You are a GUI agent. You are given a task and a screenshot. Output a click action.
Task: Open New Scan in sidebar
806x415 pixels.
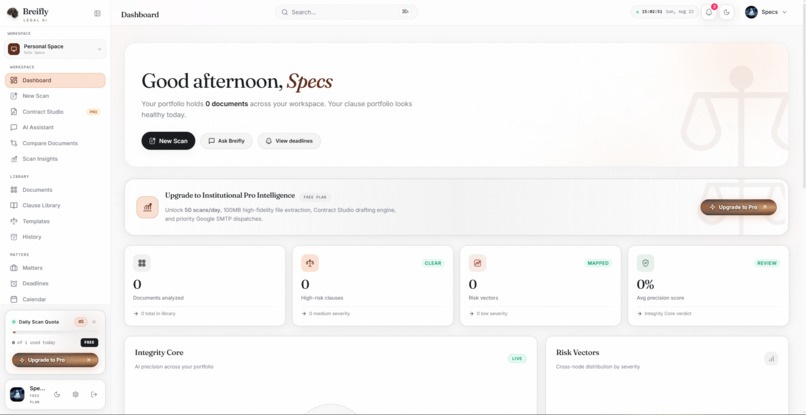[x=56, y=96]
